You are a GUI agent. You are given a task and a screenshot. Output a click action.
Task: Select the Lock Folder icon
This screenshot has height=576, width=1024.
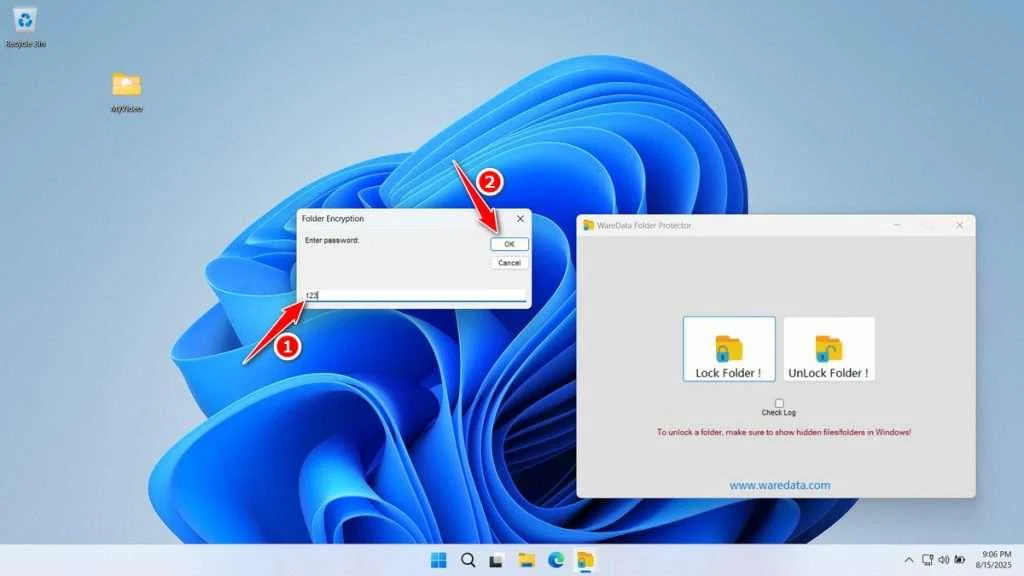[729, 347]
